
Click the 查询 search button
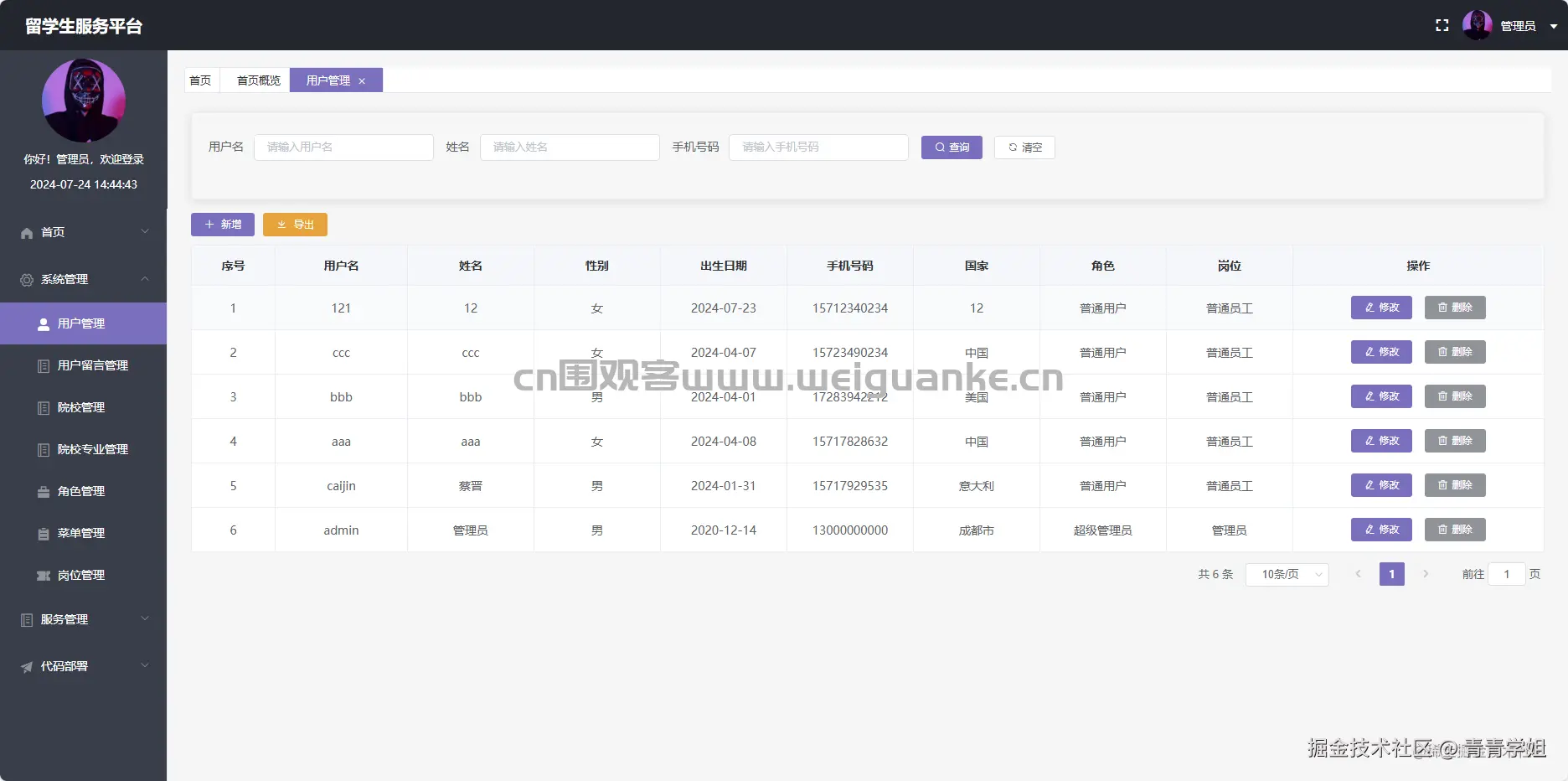pos(952,147)
